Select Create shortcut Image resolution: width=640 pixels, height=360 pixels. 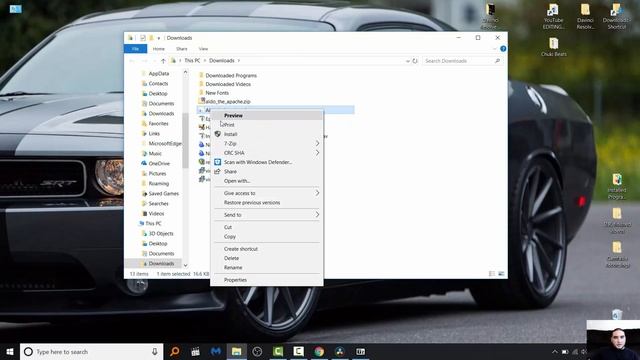240,249
